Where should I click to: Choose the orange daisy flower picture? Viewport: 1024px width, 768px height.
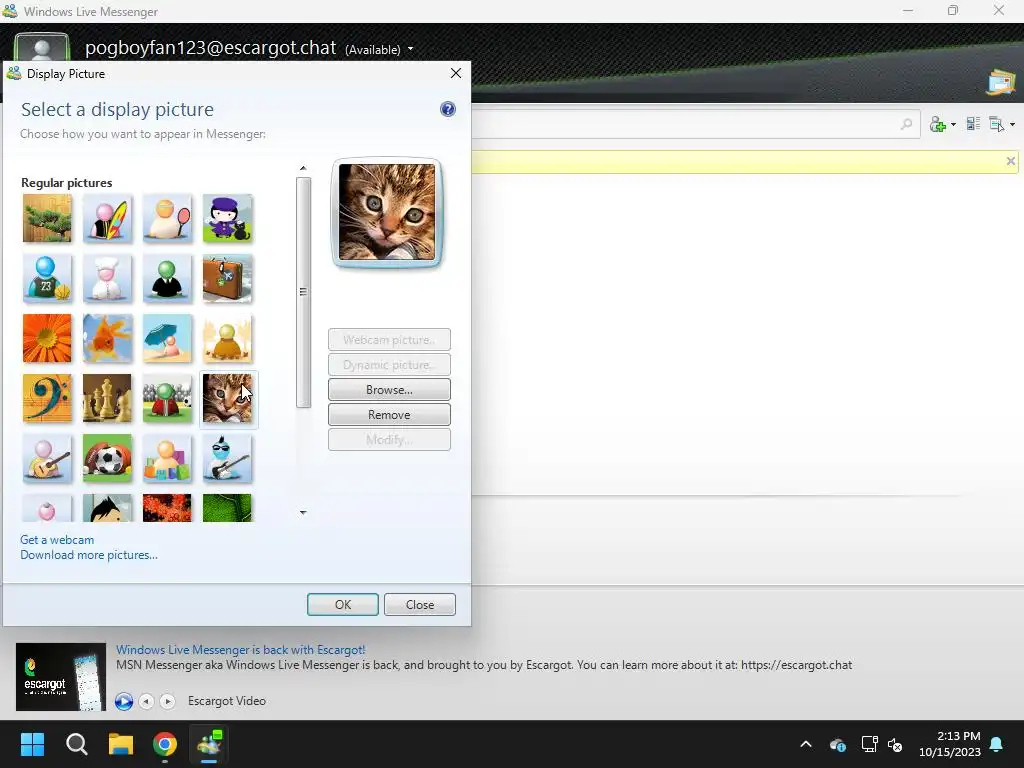click(x=47, y=338)
